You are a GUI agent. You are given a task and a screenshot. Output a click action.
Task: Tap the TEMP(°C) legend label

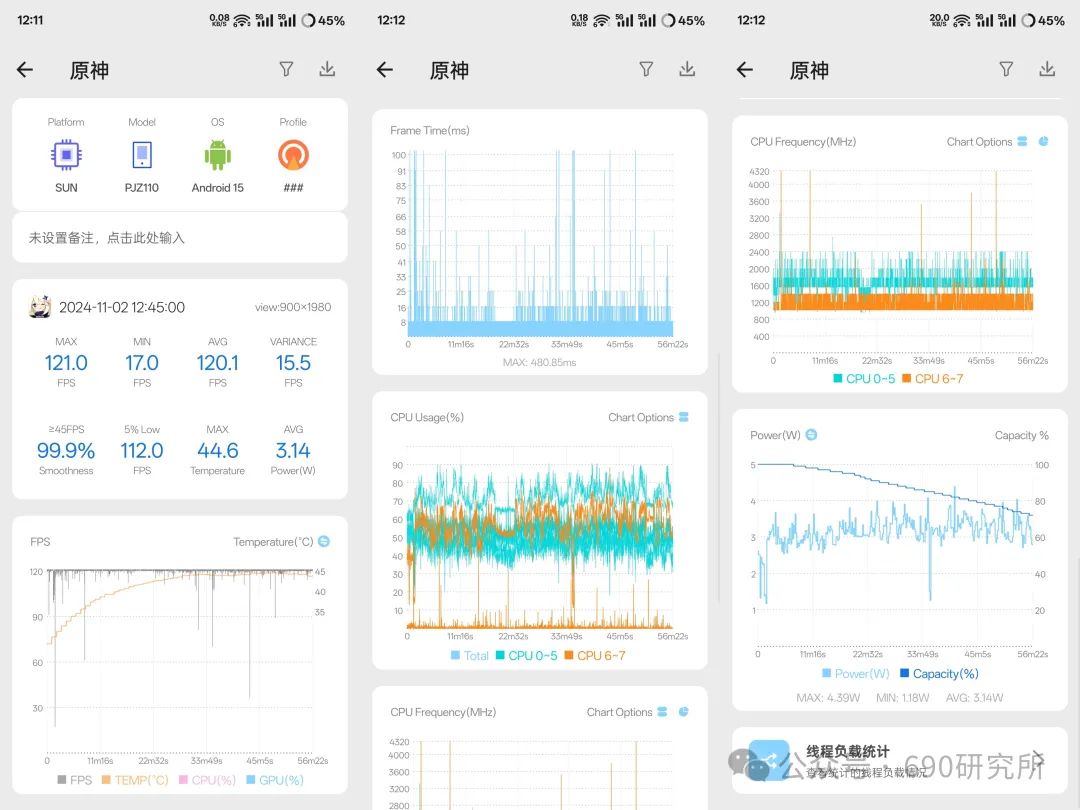(141, 780)
